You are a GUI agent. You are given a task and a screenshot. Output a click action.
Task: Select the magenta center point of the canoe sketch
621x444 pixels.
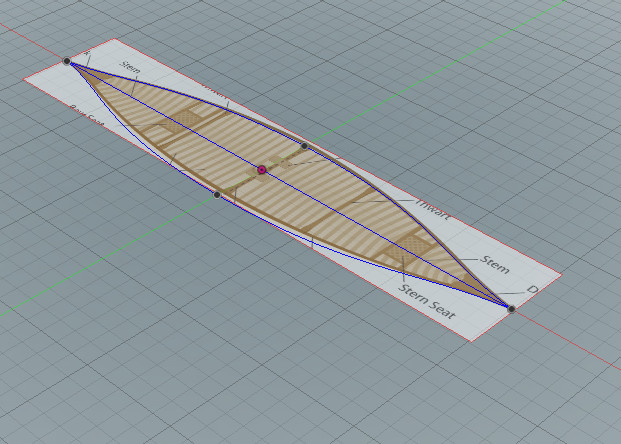261,170
